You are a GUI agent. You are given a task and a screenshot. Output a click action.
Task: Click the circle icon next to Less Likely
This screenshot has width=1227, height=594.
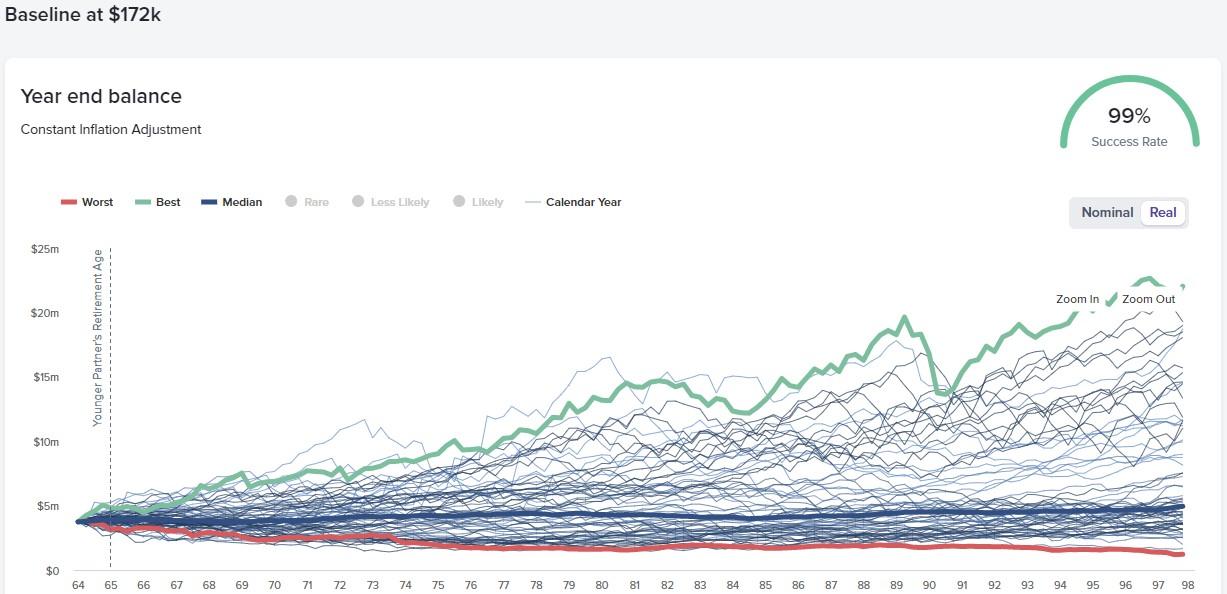tap(360, 202)
